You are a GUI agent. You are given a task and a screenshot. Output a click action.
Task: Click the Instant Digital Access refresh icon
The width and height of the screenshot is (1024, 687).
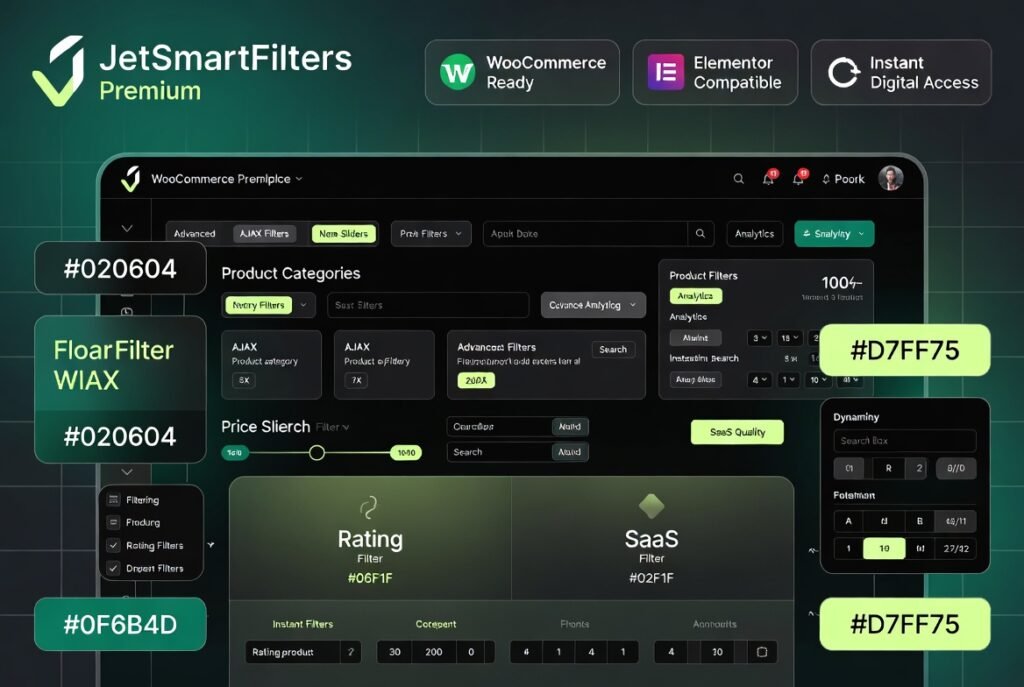click(x=844, y=72)
